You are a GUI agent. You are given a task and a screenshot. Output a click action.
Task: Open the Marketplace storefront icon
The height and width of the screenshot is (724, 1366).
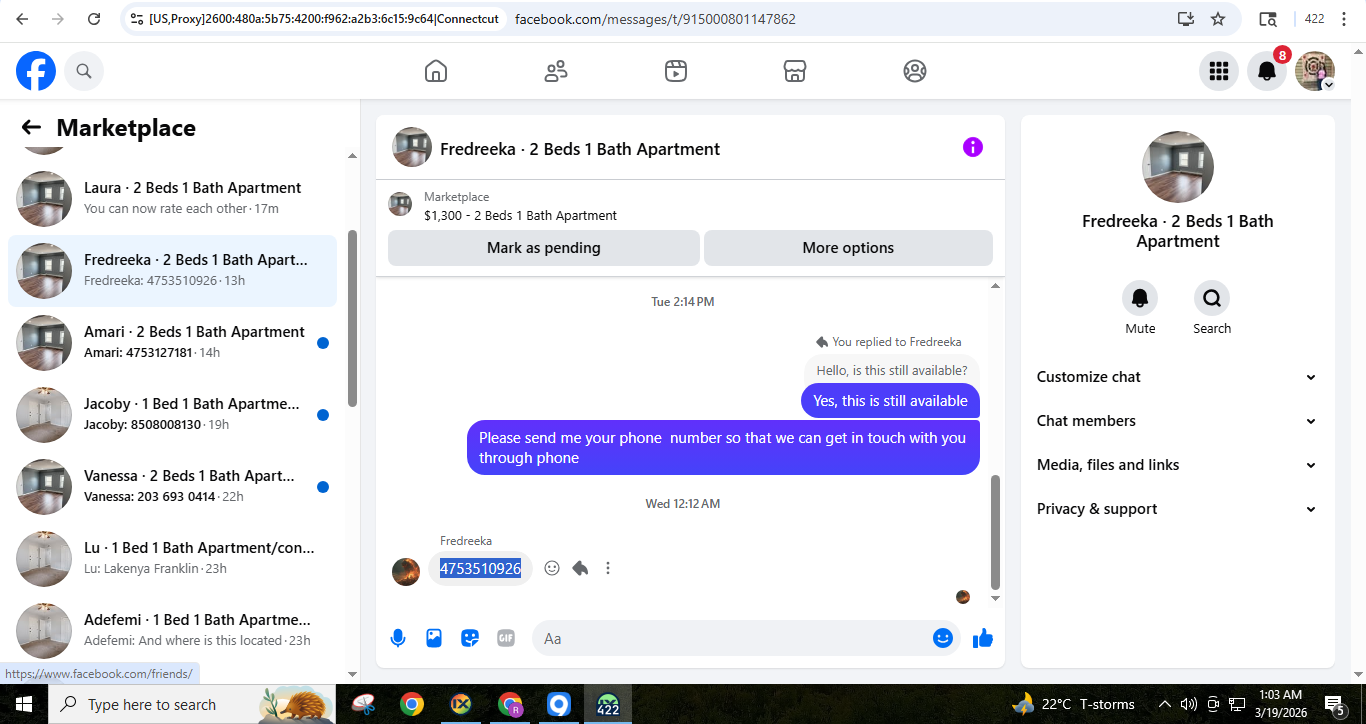795,71
